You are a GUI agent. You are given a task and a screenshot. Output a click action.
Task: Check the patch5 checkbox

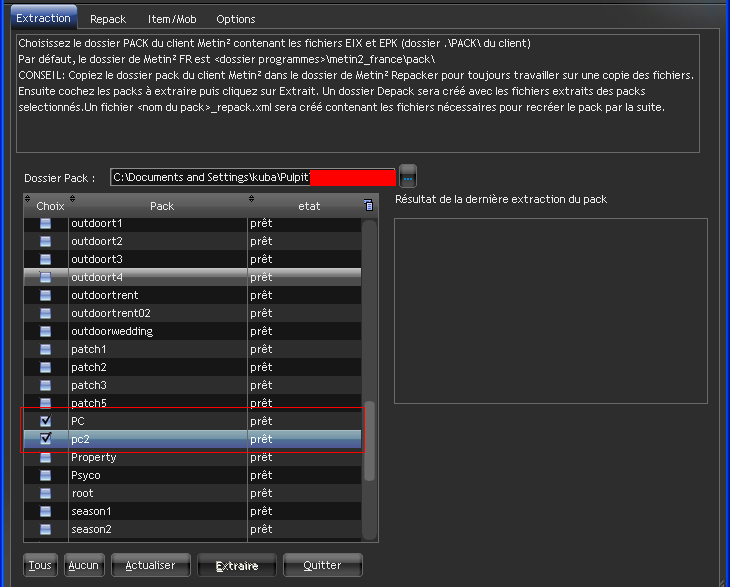coord(46,403)
